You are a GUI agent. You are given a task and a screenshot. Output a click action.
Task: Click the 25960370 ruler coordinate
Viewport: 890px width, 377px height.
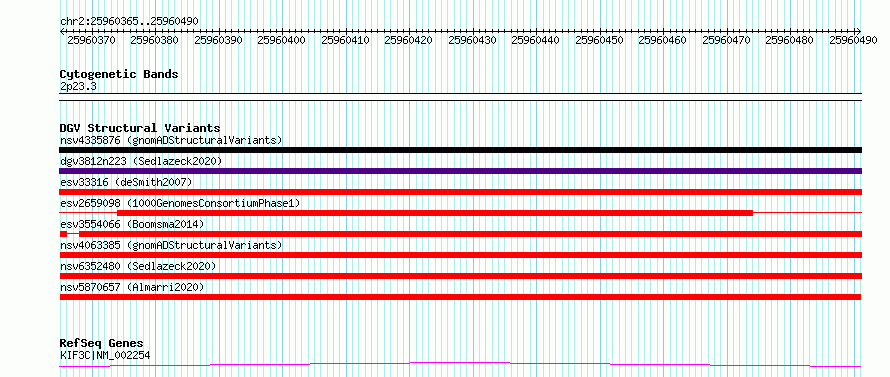coord(91,40)
